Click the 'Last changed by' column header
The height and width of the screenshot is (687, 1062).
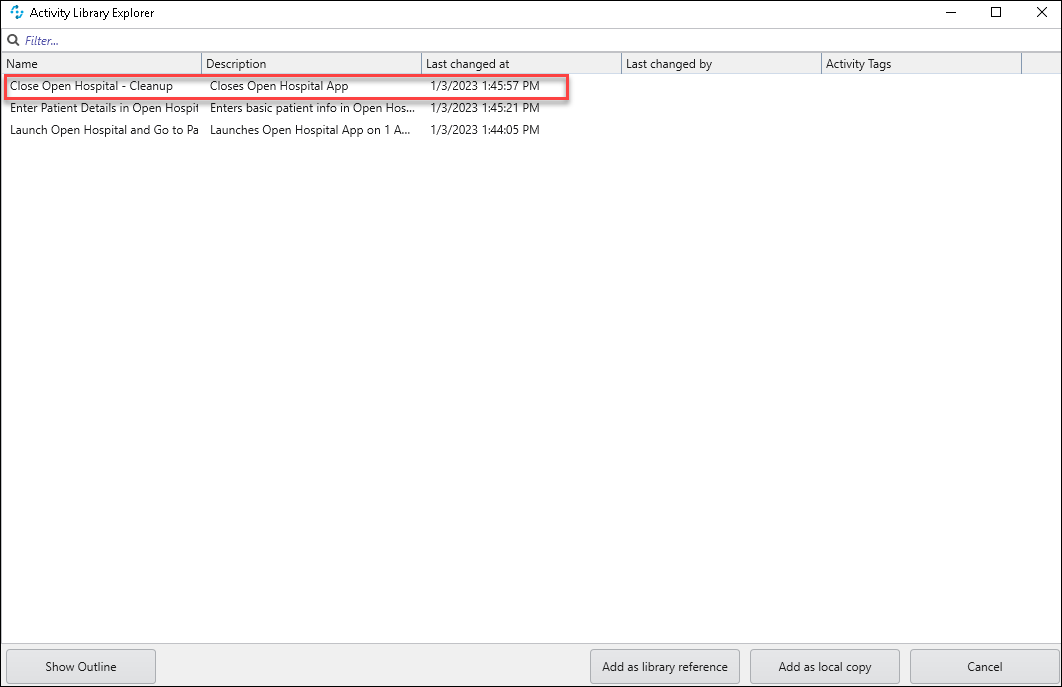(720, 64)
